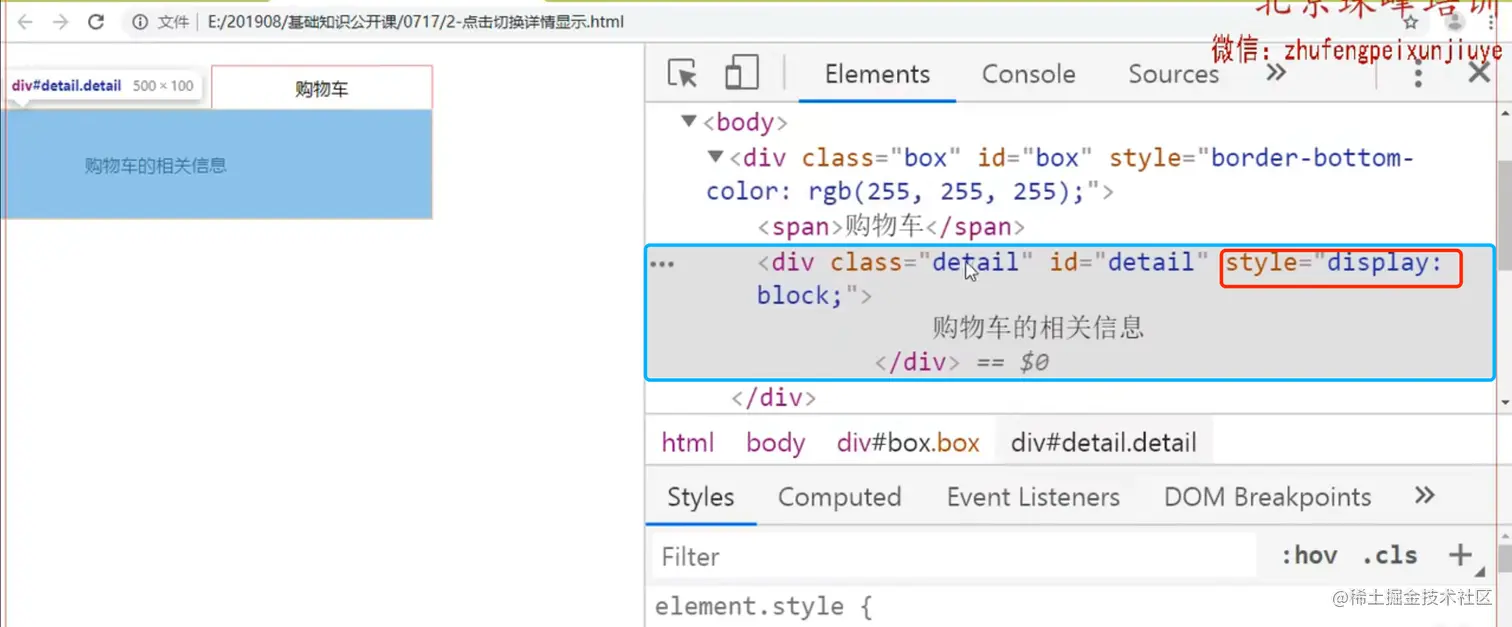The width and height of the screenshot is (1512, 627).
Task: Activate the inspect element picker
Action: [682, 73]
